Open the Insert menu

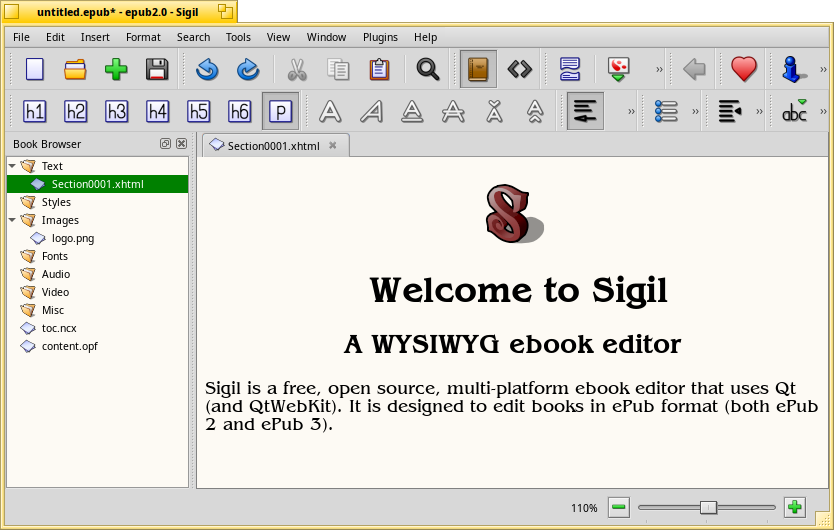click(x=95, y=37)
